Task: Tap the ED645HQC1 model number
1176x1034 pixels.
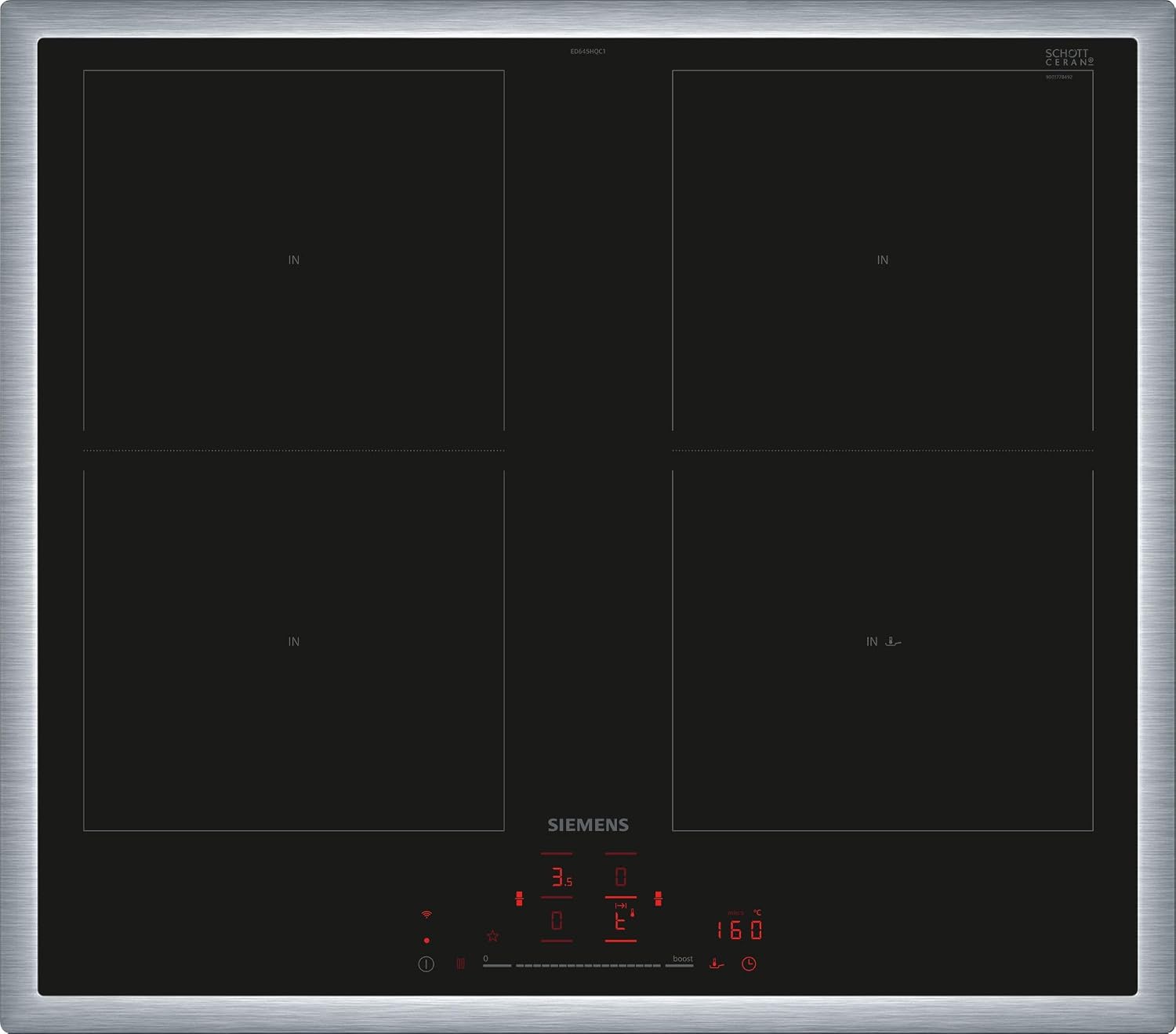Action: [x=588, y=52]
